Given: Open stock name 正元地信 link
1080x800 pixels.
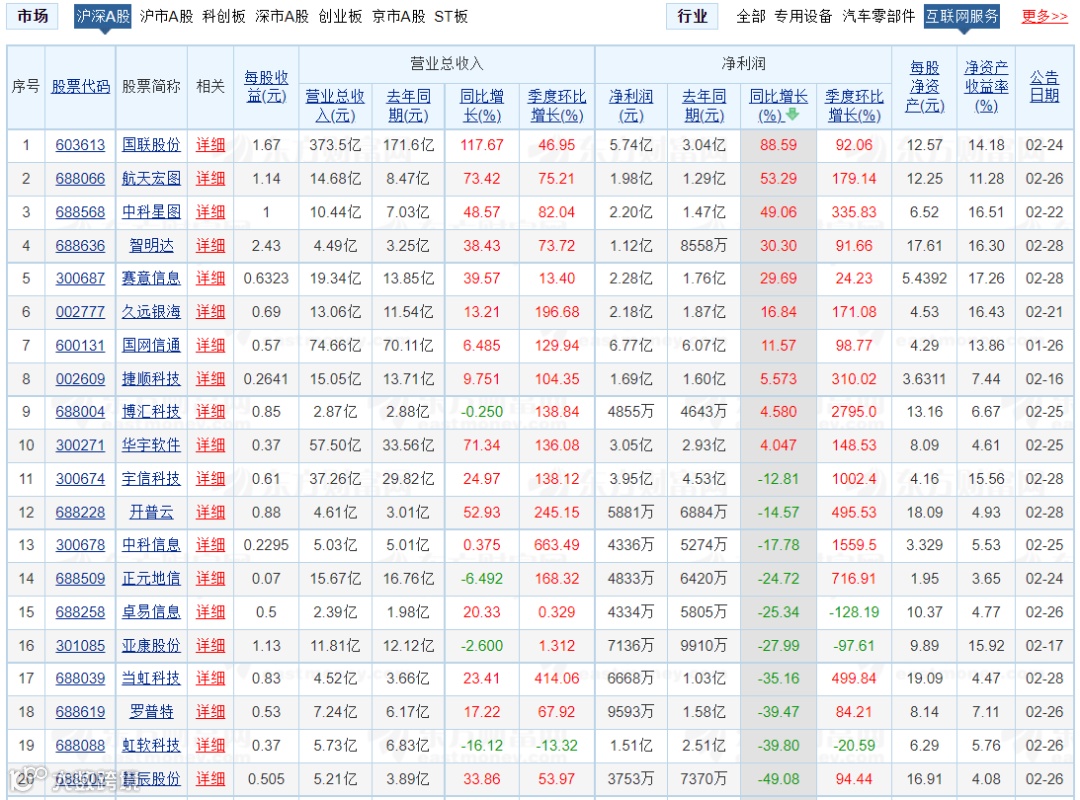Looking at the screenshot, I should coord(151,578).
